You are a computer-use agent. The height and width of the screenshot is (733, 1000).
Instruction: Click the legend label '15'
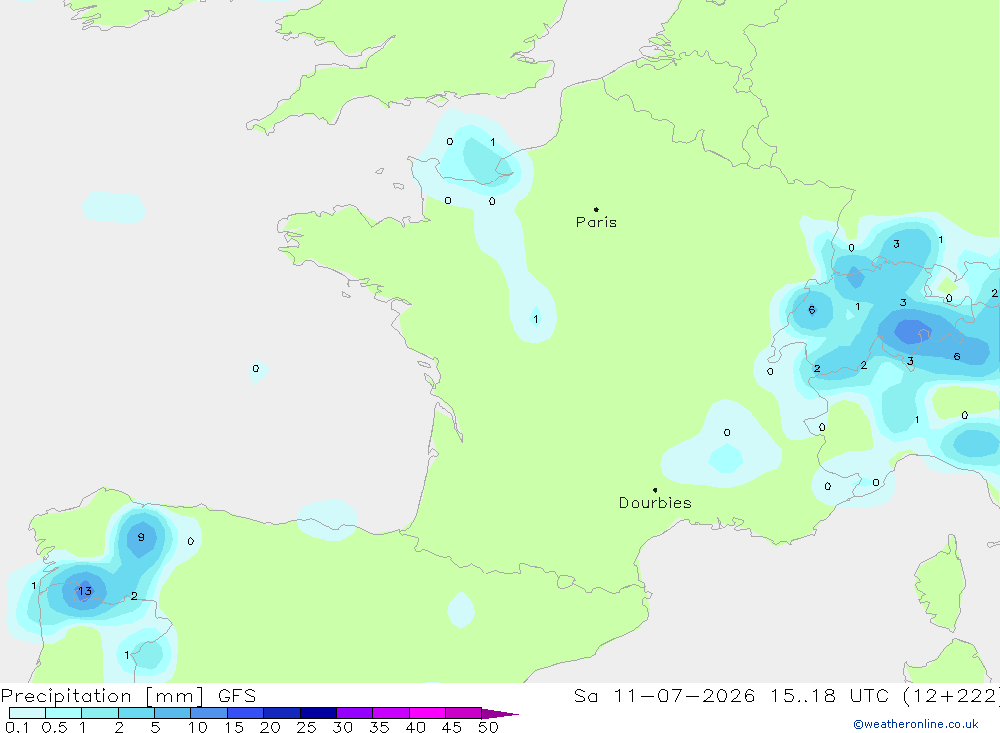[234, 727]
